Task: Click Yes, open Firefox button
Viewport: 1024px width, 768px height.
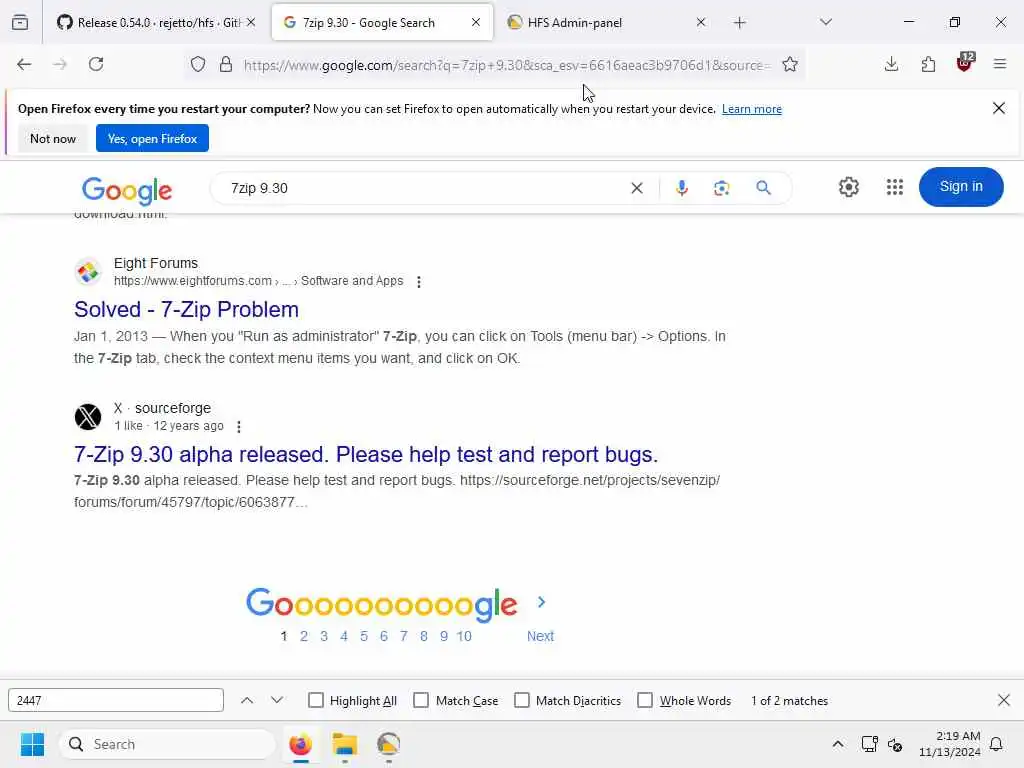Action: pyautogui.click(x=152, y=138)
